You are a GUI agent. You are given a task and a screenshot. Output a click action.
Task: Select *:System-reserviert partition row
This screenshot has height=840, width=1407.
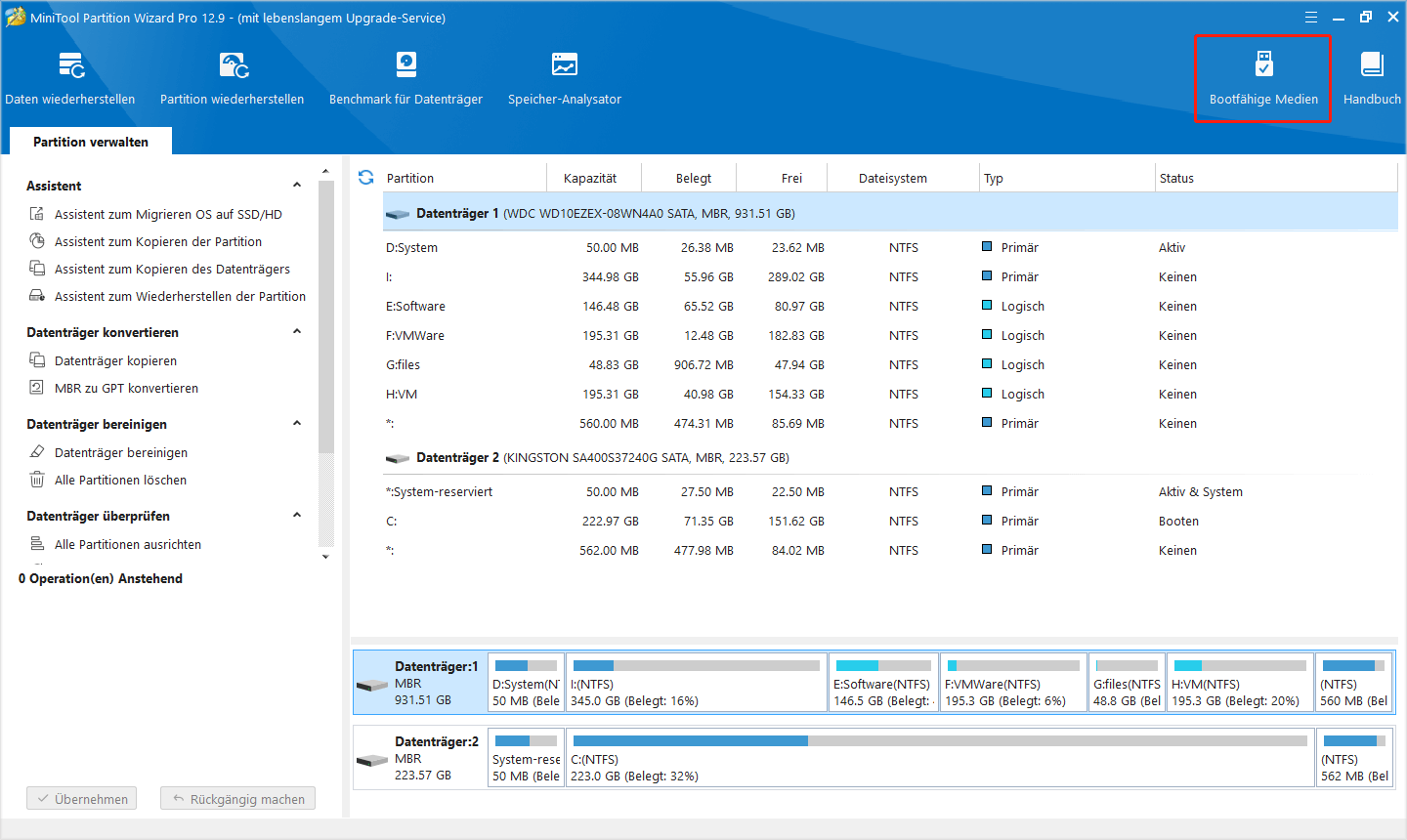pos(890,491)
